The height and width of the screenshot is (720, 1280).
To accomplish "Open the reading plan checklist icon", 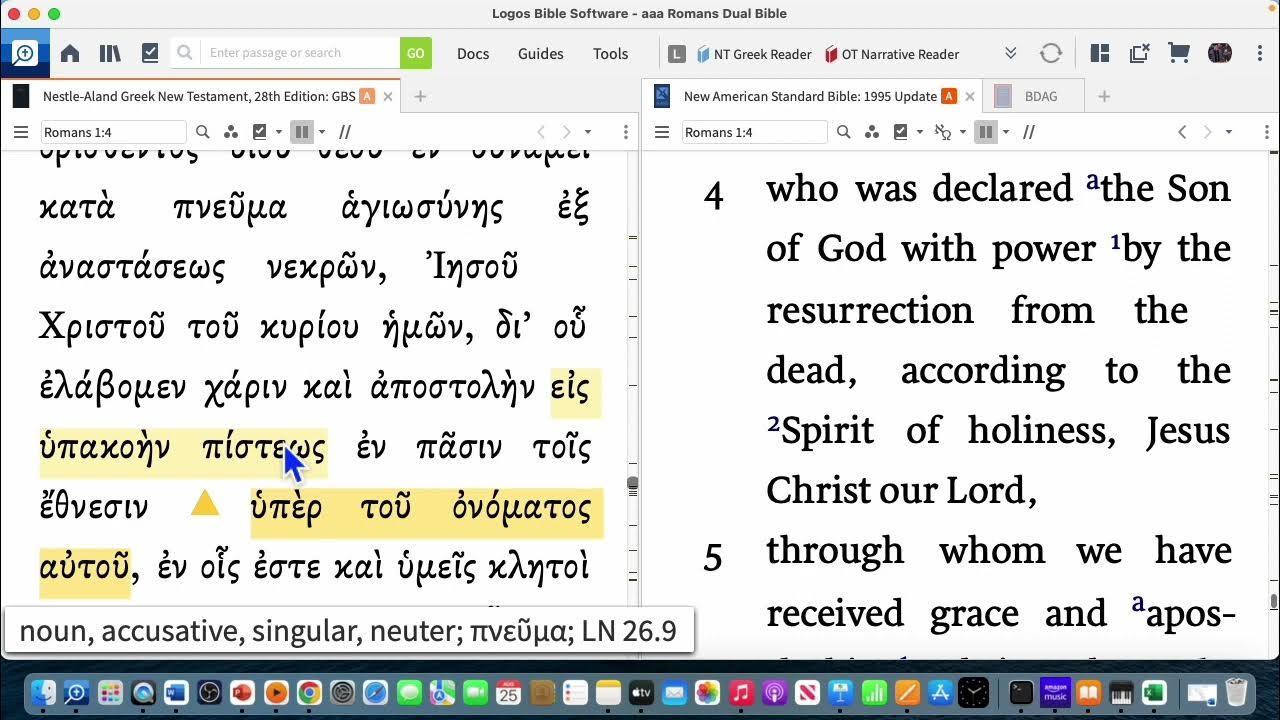I will point(150,54).
